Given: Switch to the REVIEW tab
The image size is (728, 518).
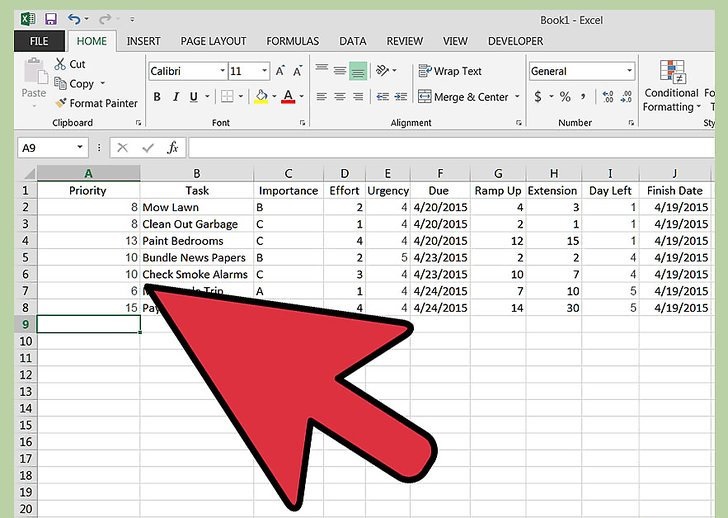Looking at the screenshot, I should coord(404,41).
